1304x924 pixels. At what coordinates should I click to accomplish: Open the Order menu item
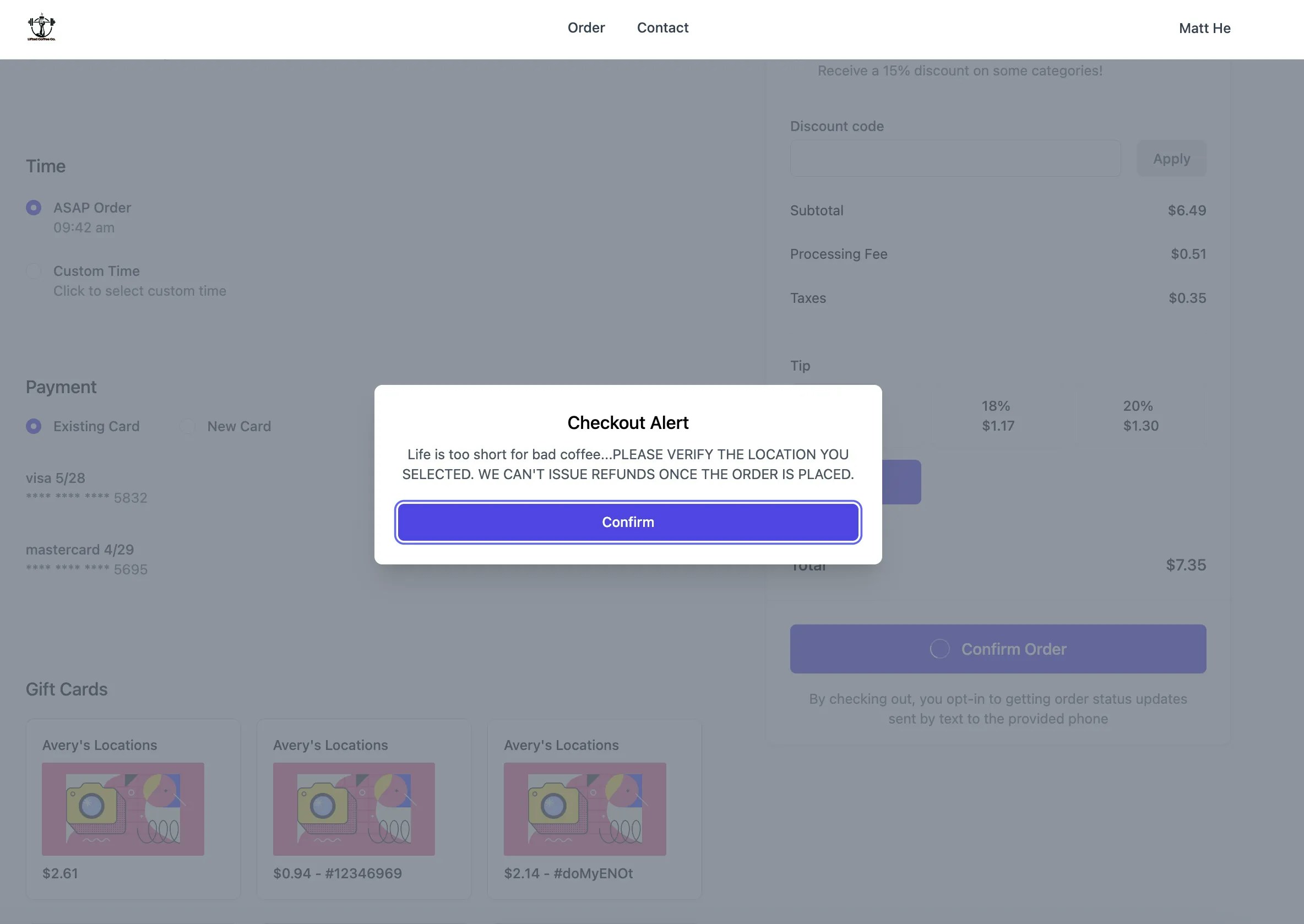(586, 28)
